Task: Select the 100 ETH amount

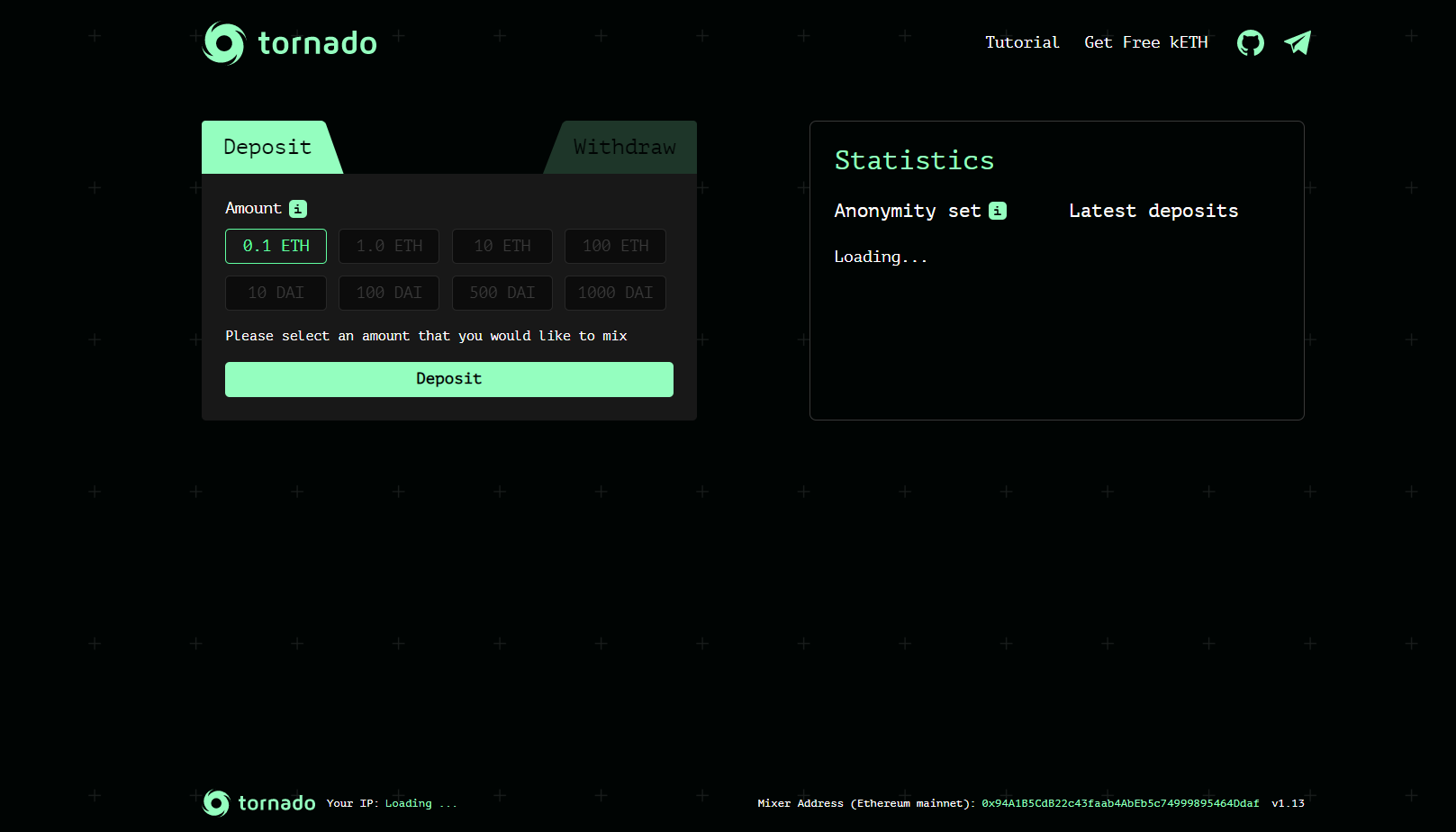Action: [615, 246]
